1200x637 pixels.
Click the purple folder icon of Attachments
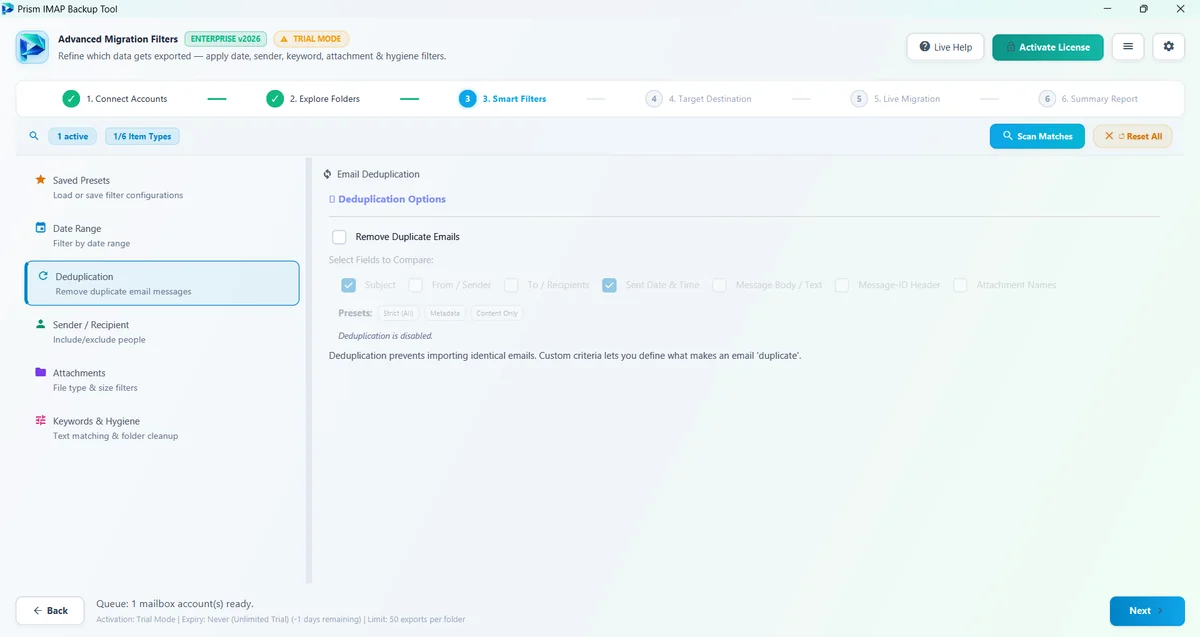pos(40,372)
